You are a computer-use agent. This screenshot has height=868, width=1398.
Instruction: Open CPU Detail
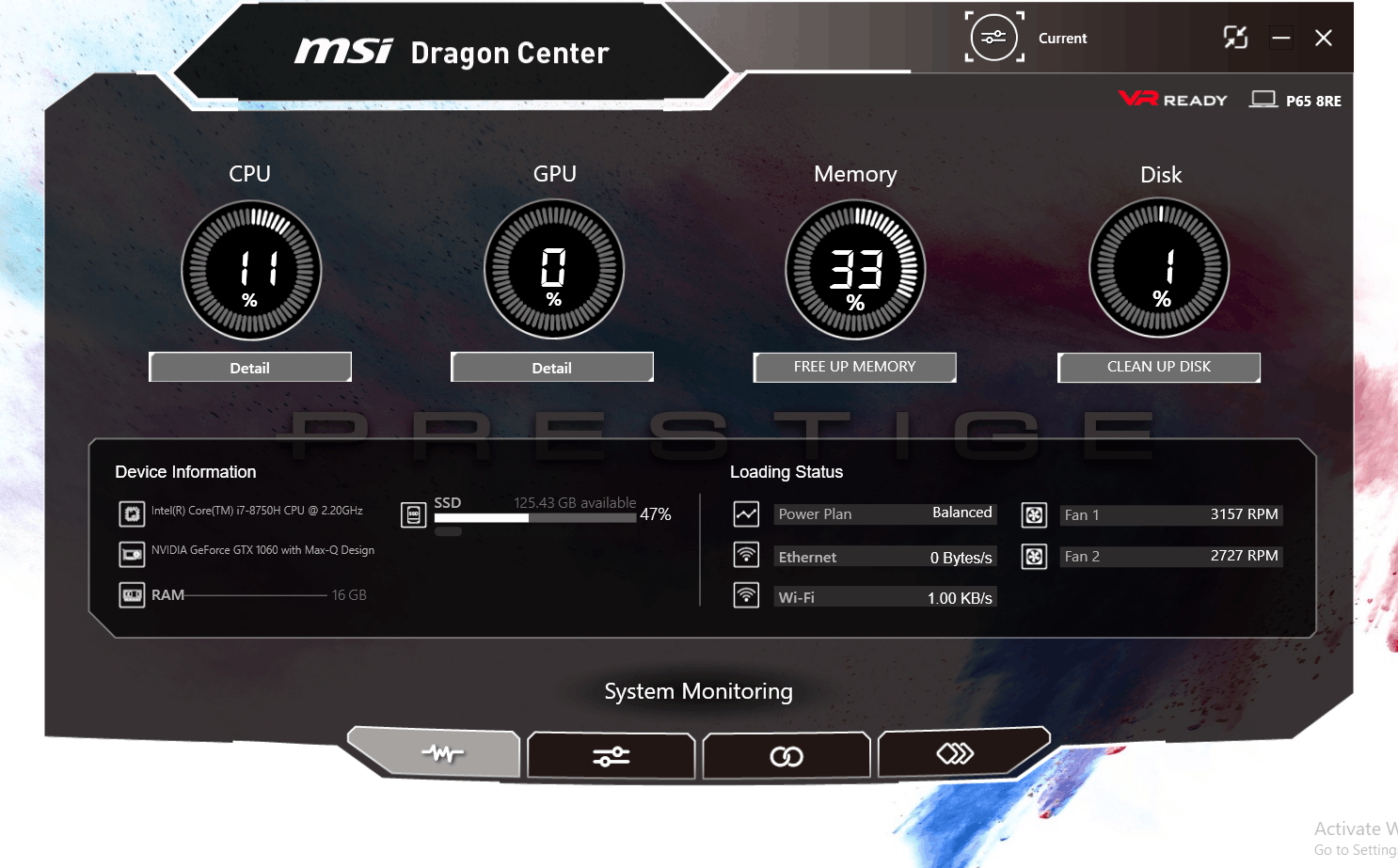250,368
